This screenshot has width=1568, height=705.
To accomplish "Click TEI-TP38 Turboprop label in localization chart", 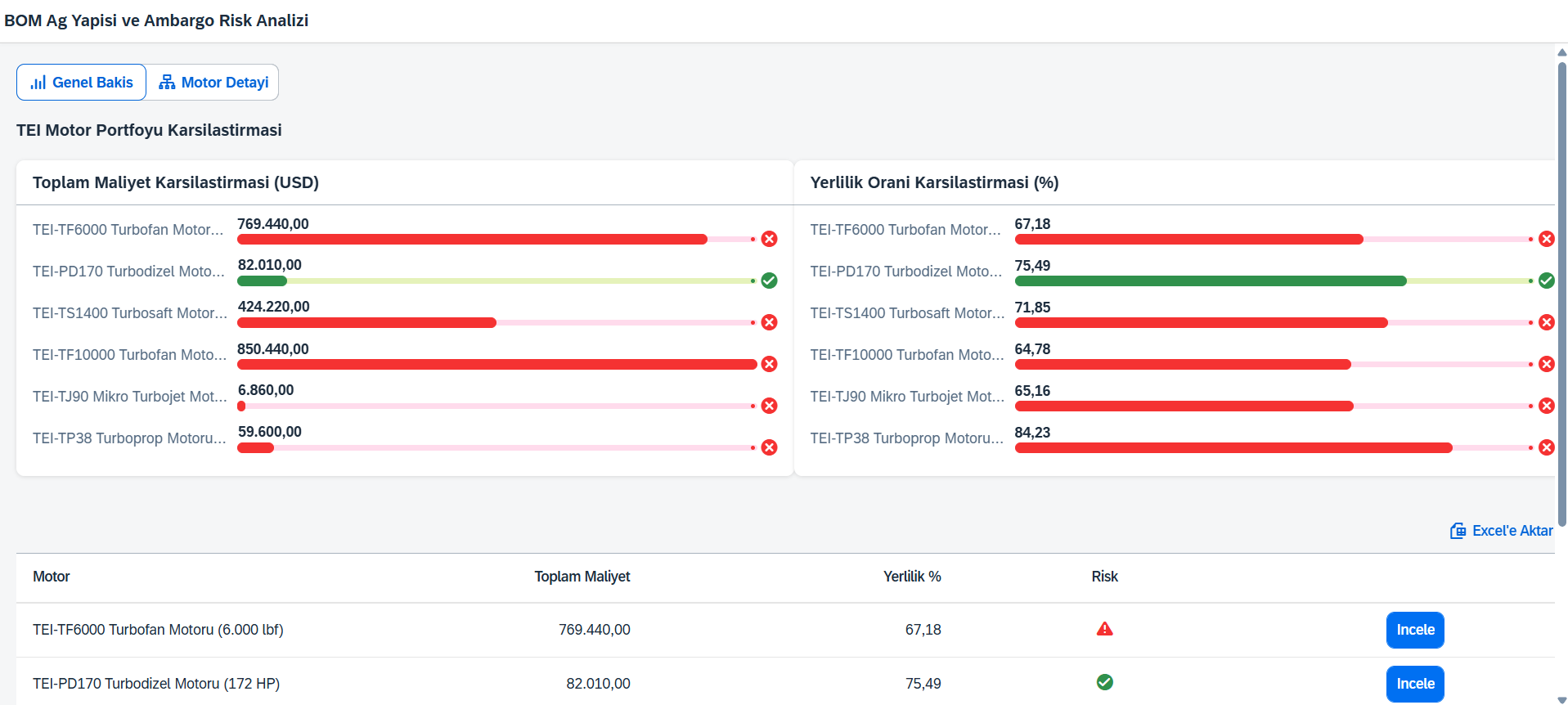I will pos(907,438).
